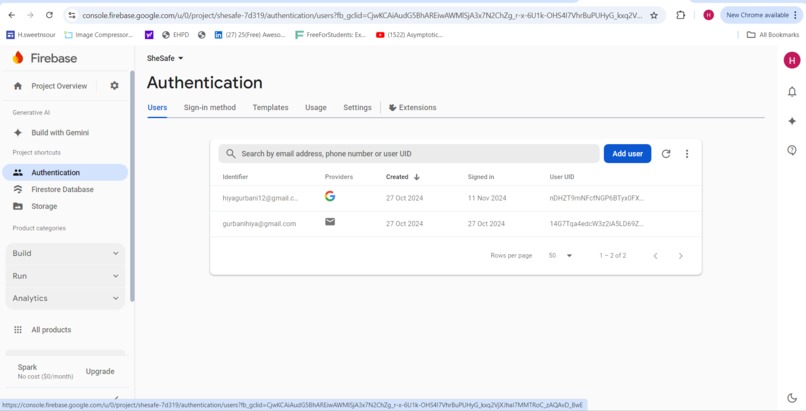Image resolution: width=806 pixels, height=411 pixels.
Task: Switch to the Extensions tab
Action: (x=413, y=107)
